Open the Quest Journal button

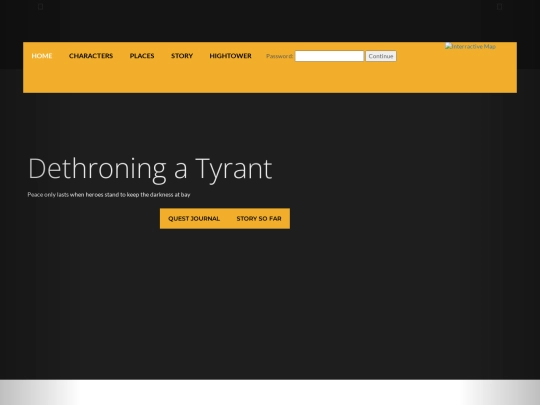[x=194, y=219]
